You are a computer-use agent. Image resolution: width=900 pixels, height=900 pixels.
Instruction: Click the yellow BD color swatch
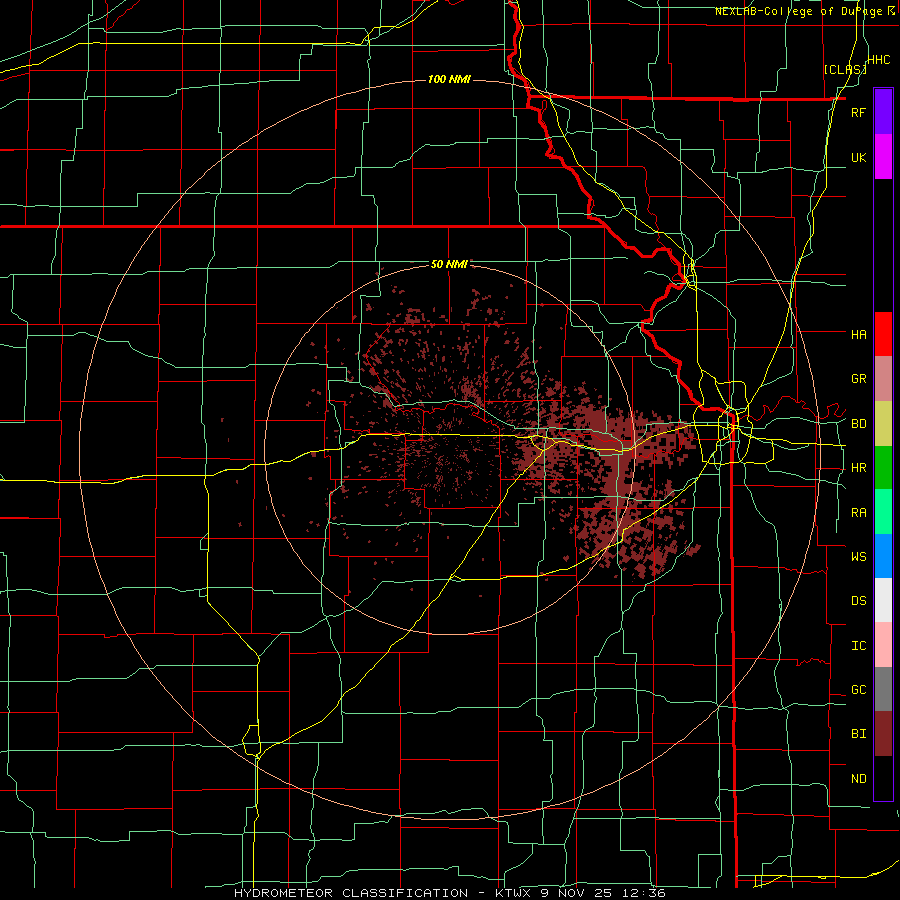(883, 424)
